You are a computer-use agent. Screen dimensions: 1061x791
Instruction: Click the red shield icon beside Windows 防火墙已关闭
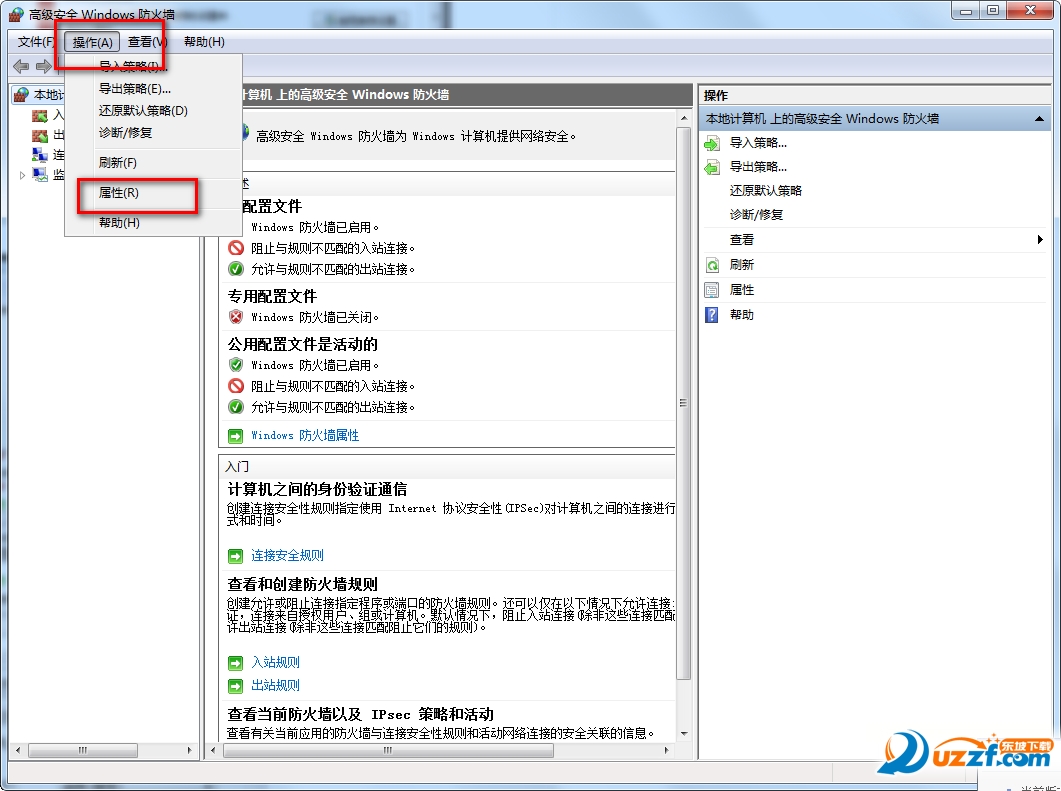pyautogui.click(x=235, y=317)
